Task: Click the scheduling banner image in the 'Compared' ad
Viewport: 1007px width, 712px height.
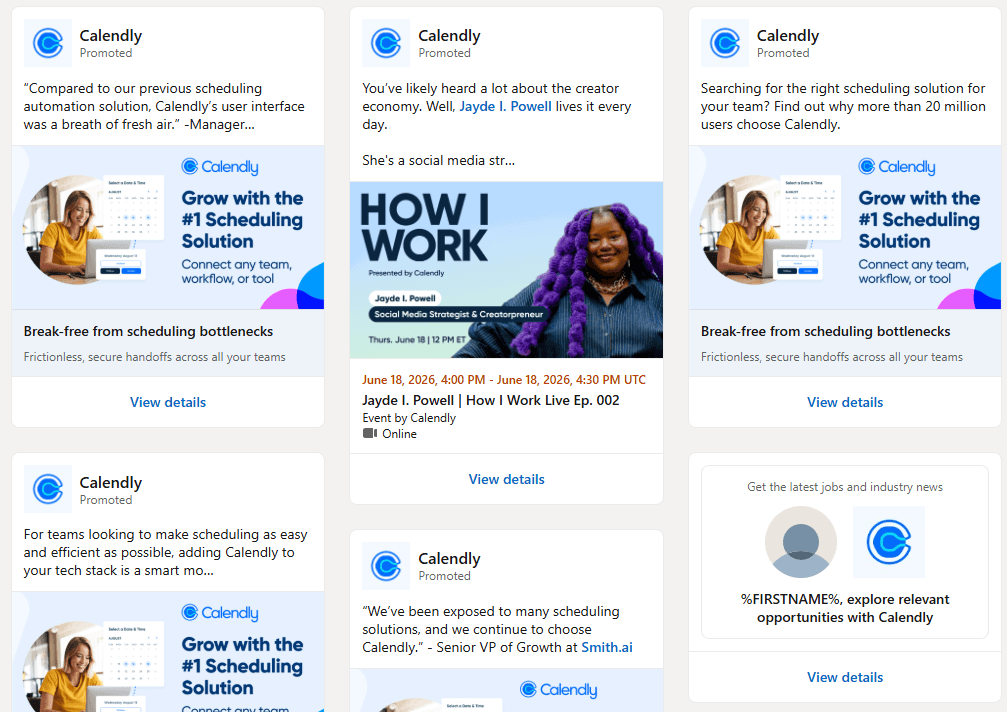Action: coord(168,227)
